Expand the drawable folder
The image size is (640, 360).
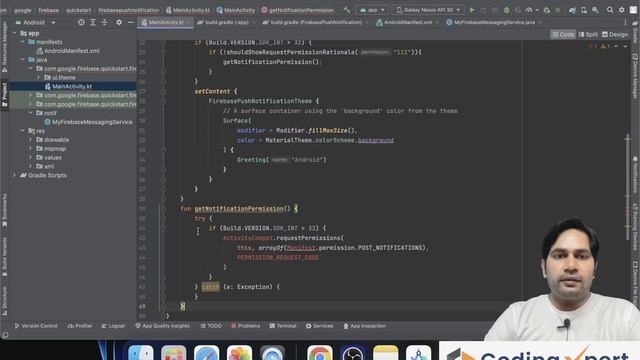30,140
